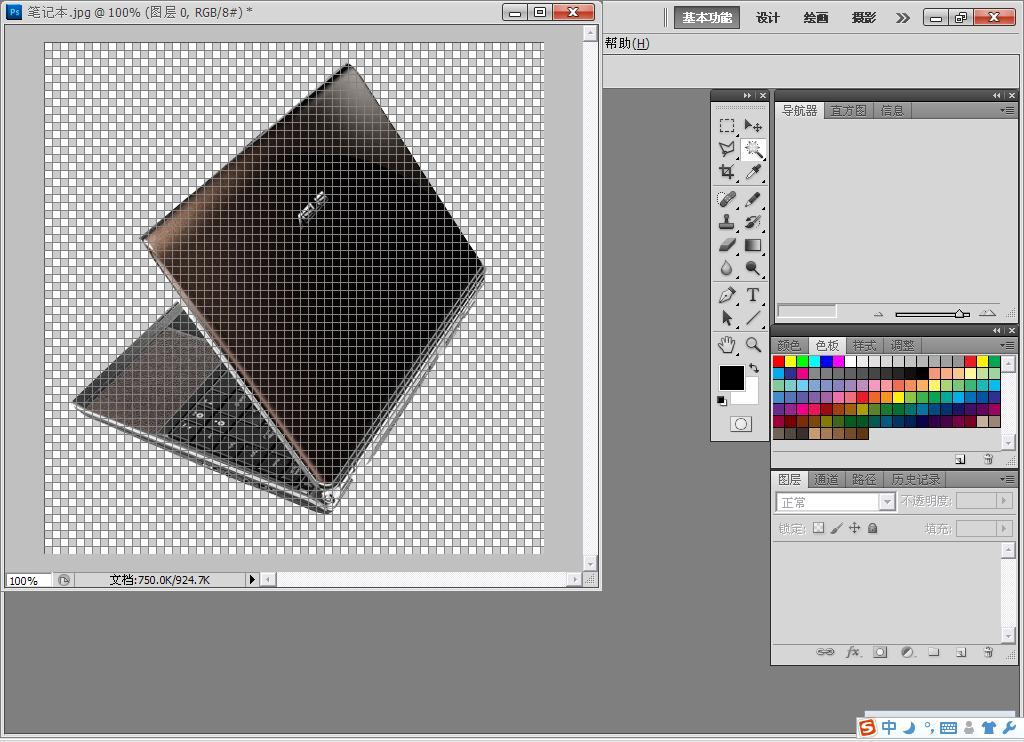Switch to the 通道 (Channels) tab
The width and height of the screenshot is (1024, 742).
pos(826,479)
